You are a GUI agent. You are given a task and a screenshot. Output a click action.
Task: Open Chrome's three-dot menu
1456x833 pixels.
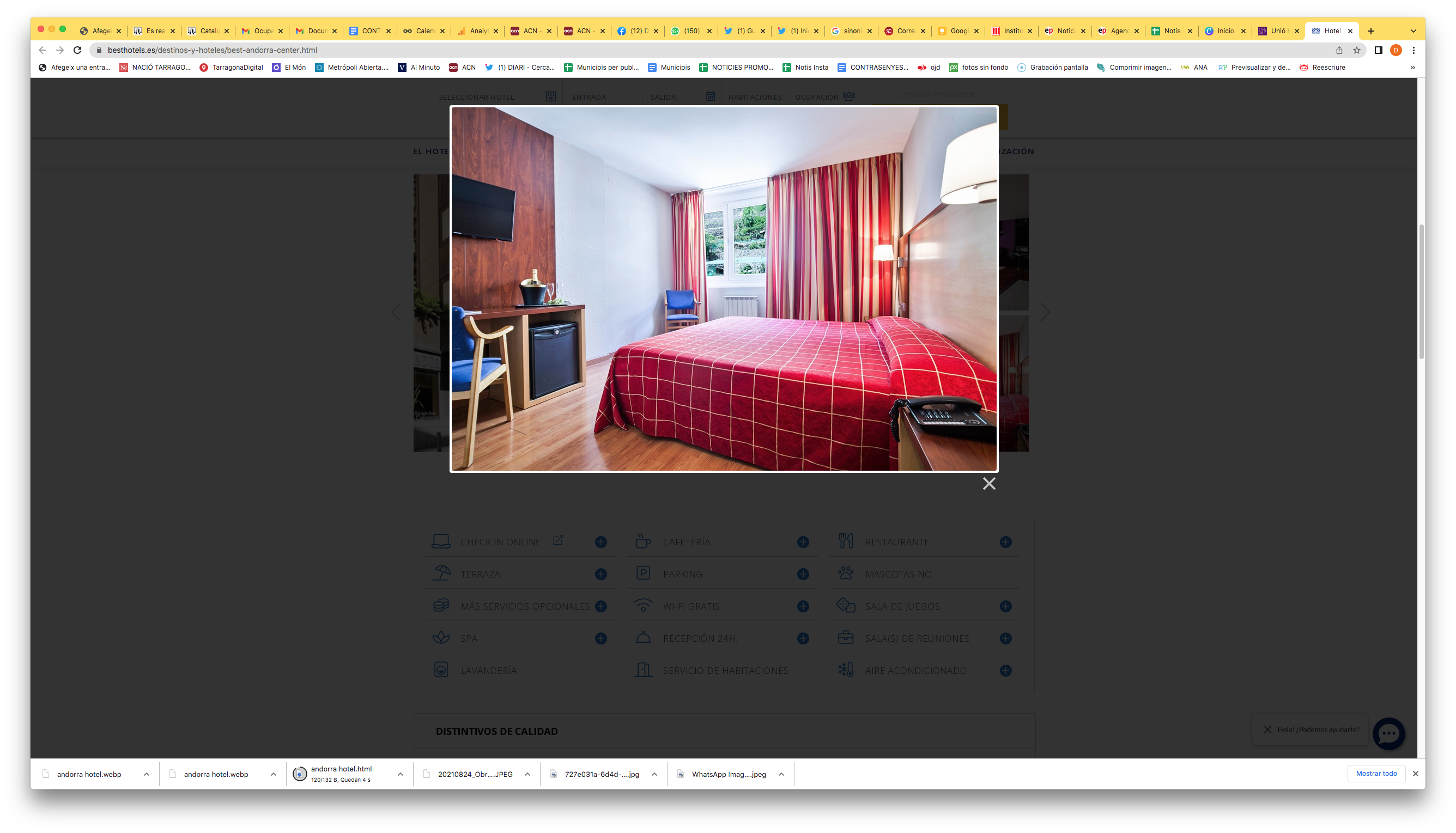coord(1413,50)
